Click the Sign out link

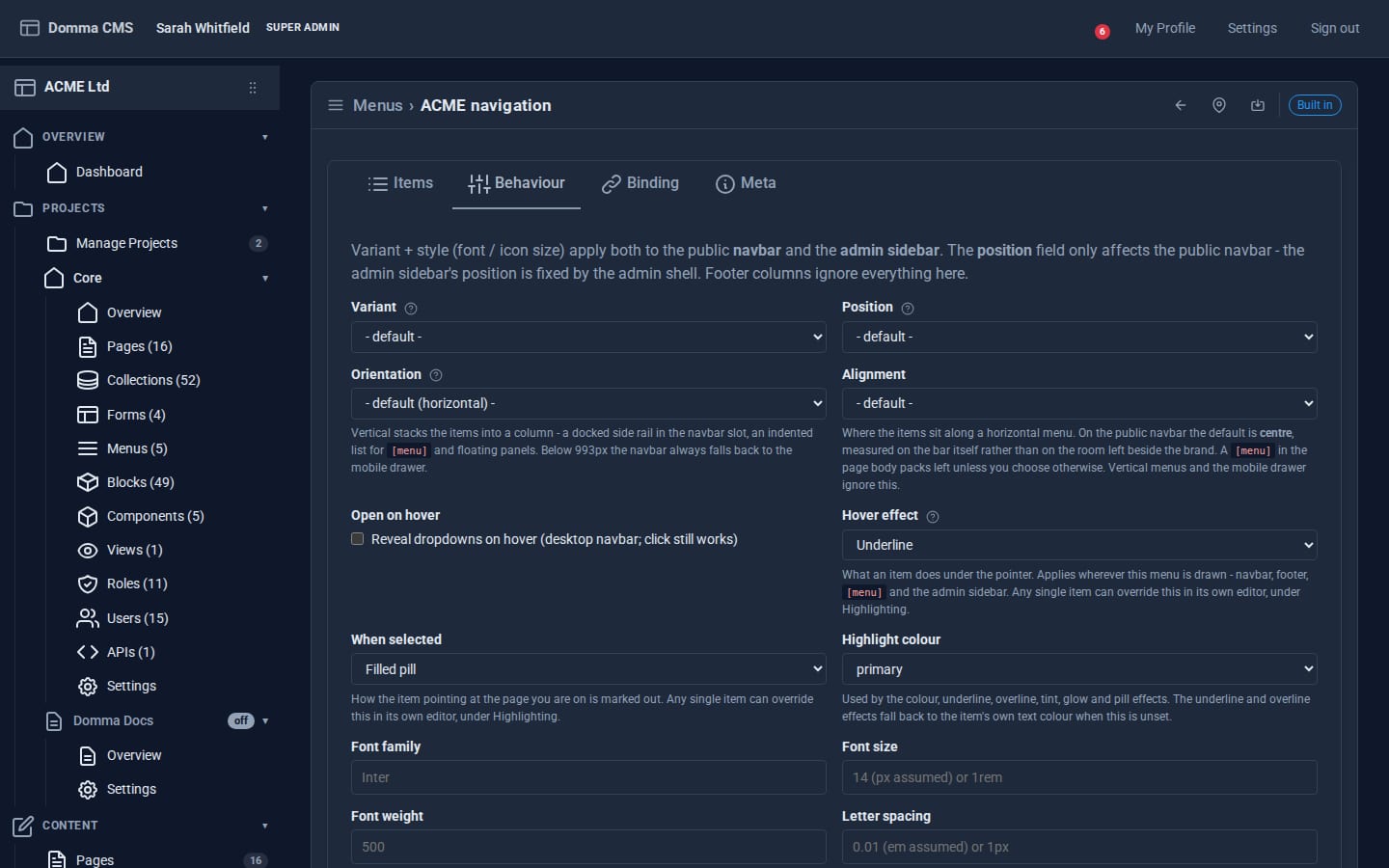click(1335, 28)
